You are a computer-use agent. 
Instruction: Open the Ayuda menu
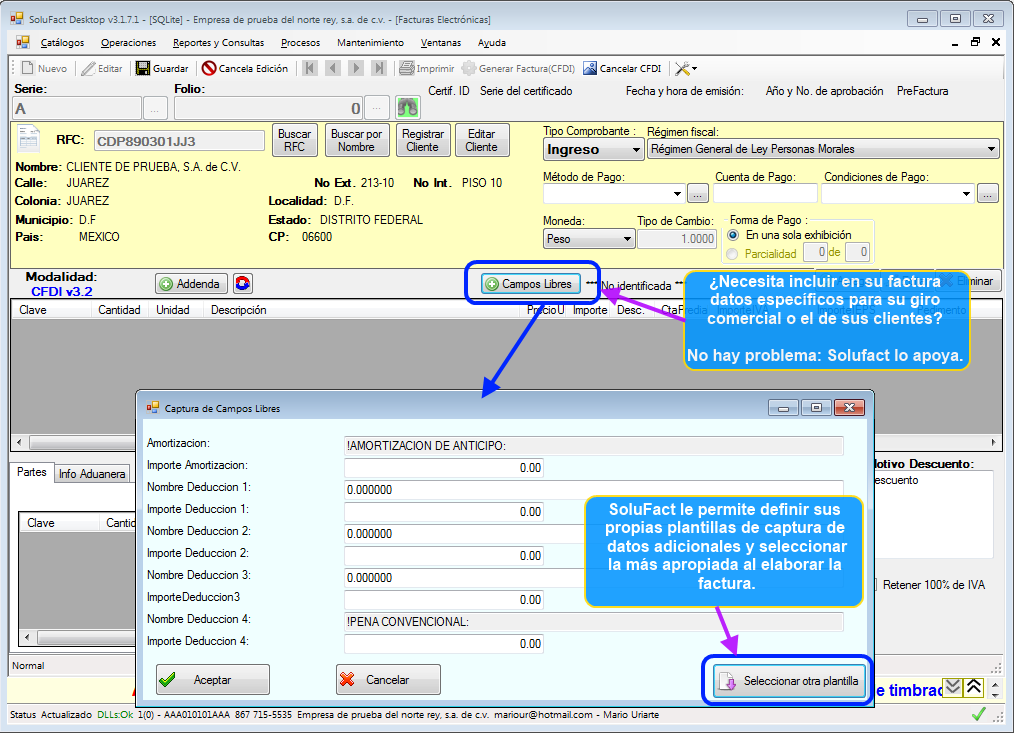pyautogui.click(x=491, y=43)
